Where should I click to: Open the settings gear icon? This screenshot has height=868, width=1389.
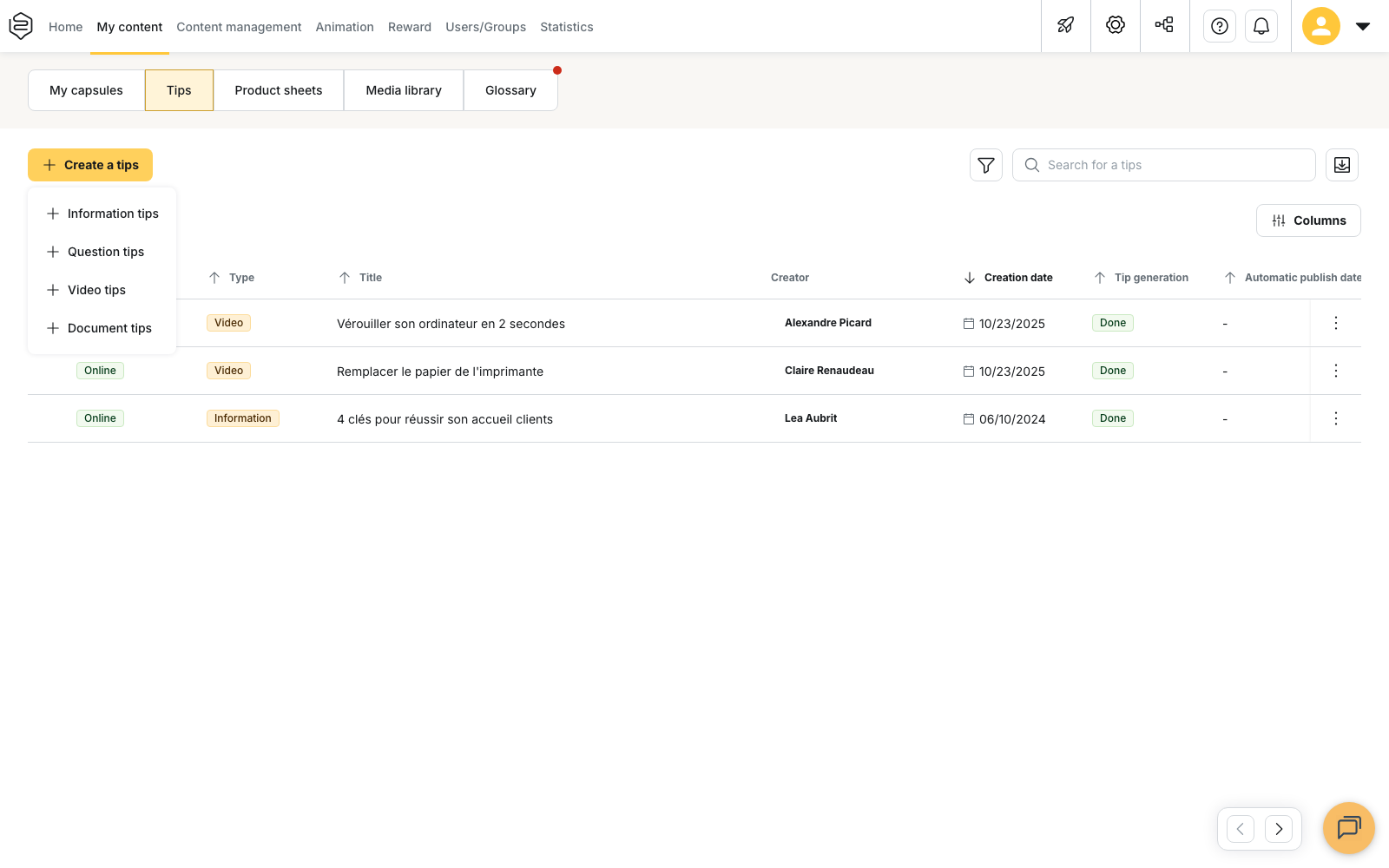coord(1116,25)
